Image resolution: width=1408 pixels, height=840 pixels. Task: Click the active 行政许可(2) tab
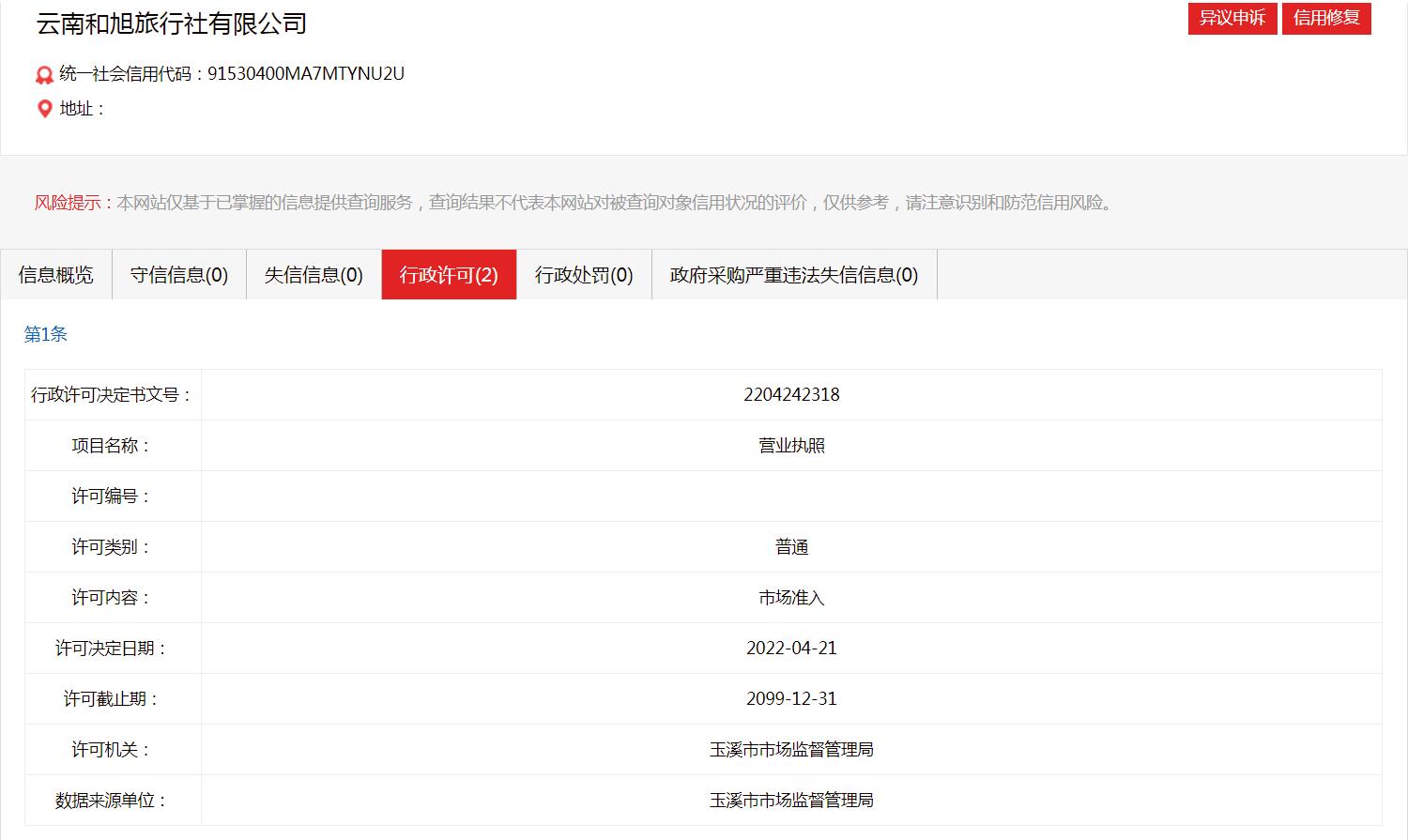point(449,275)
